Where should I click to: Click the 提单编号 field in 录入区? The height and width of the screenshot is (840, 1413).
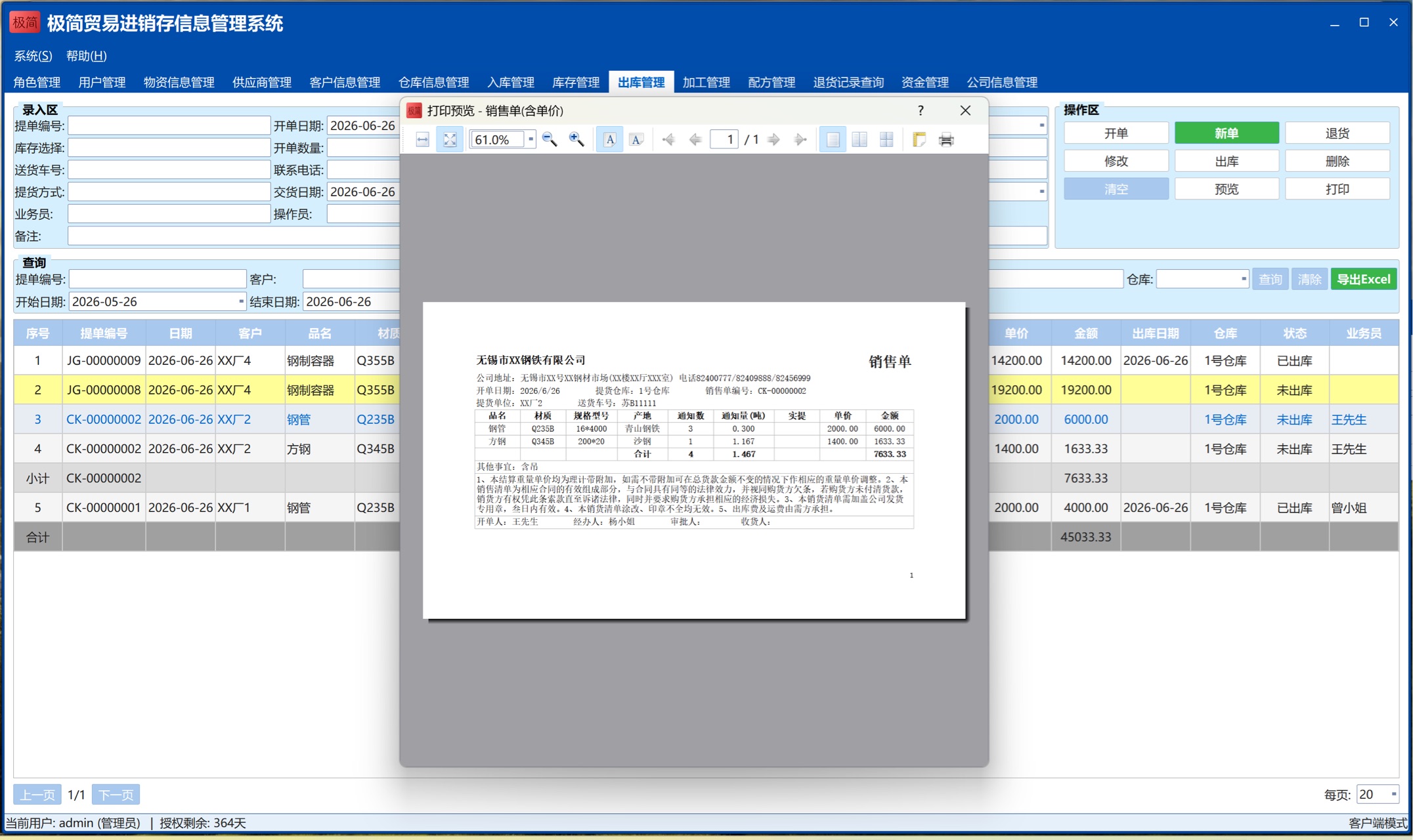coord(169,126)
